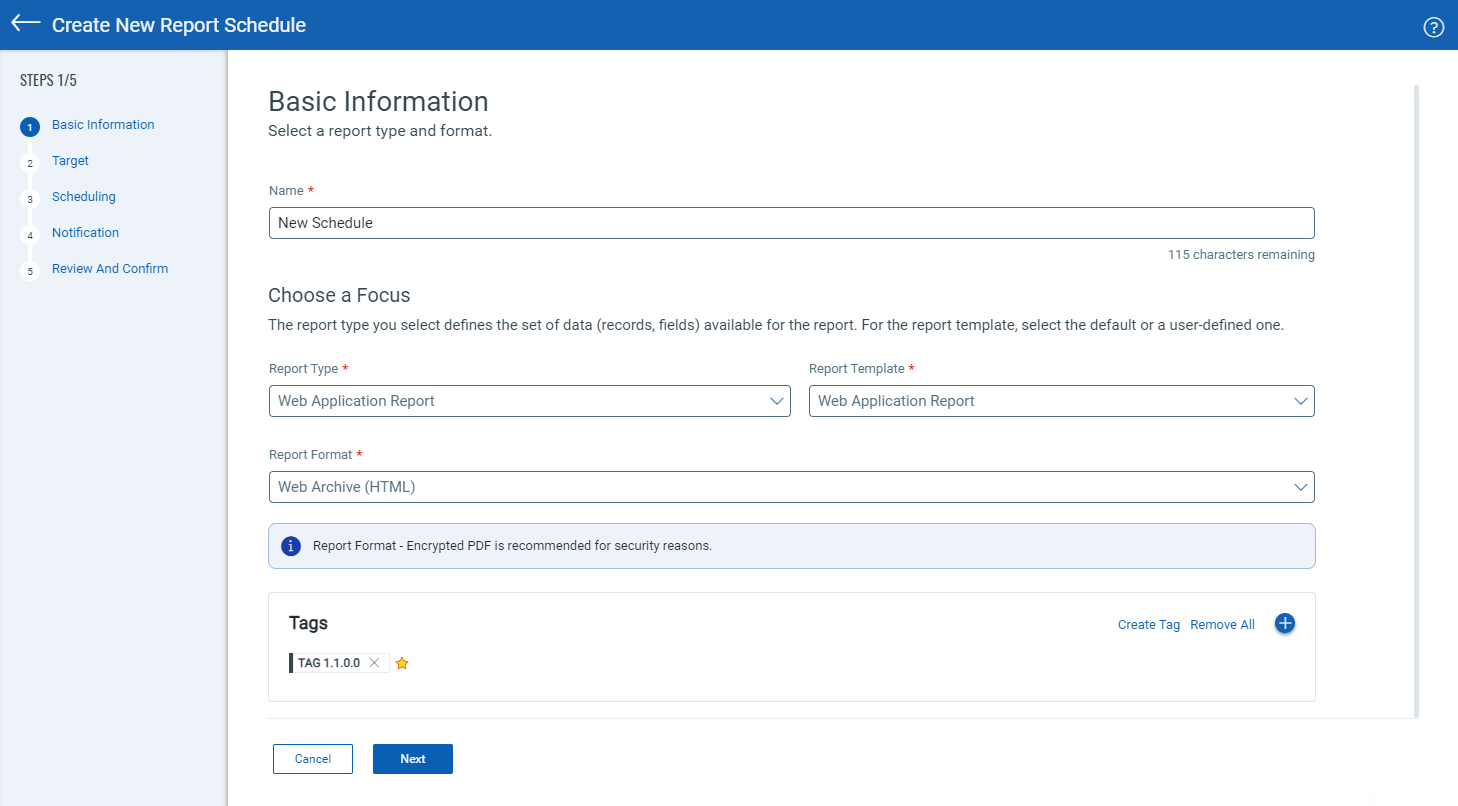Open the help question mark icon
1458x806 pixels.
[1433, 27]
